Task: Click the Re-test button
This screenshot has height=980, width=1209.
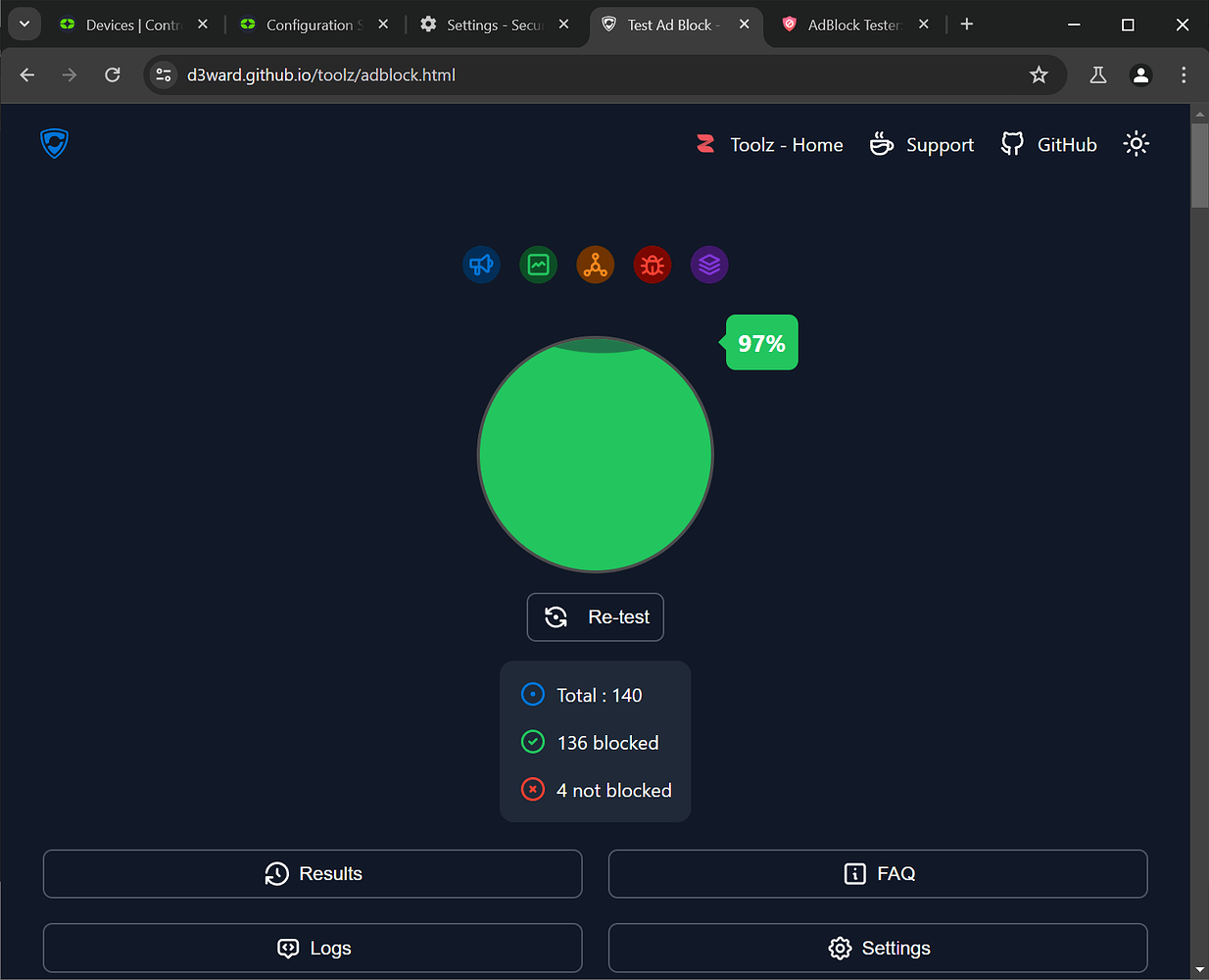Action: [x=595, y=616]
